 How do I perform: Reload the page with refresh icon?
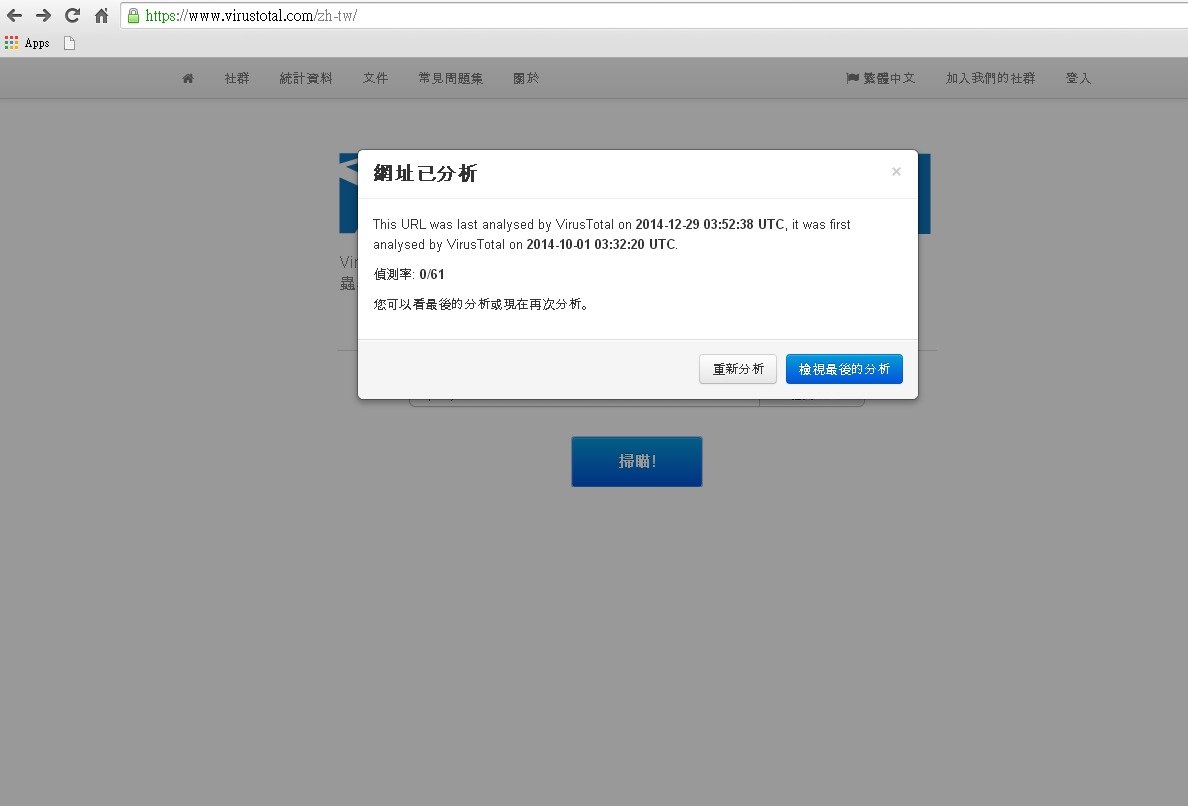coord(73,15)
